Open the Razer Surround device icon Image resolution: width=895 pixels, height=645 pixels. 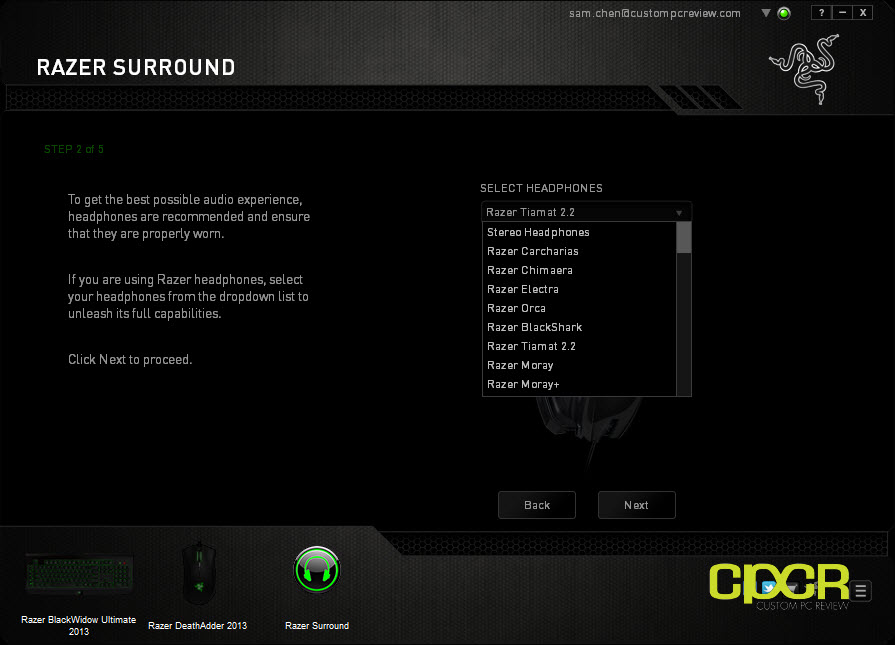click(x=317, y=570)
